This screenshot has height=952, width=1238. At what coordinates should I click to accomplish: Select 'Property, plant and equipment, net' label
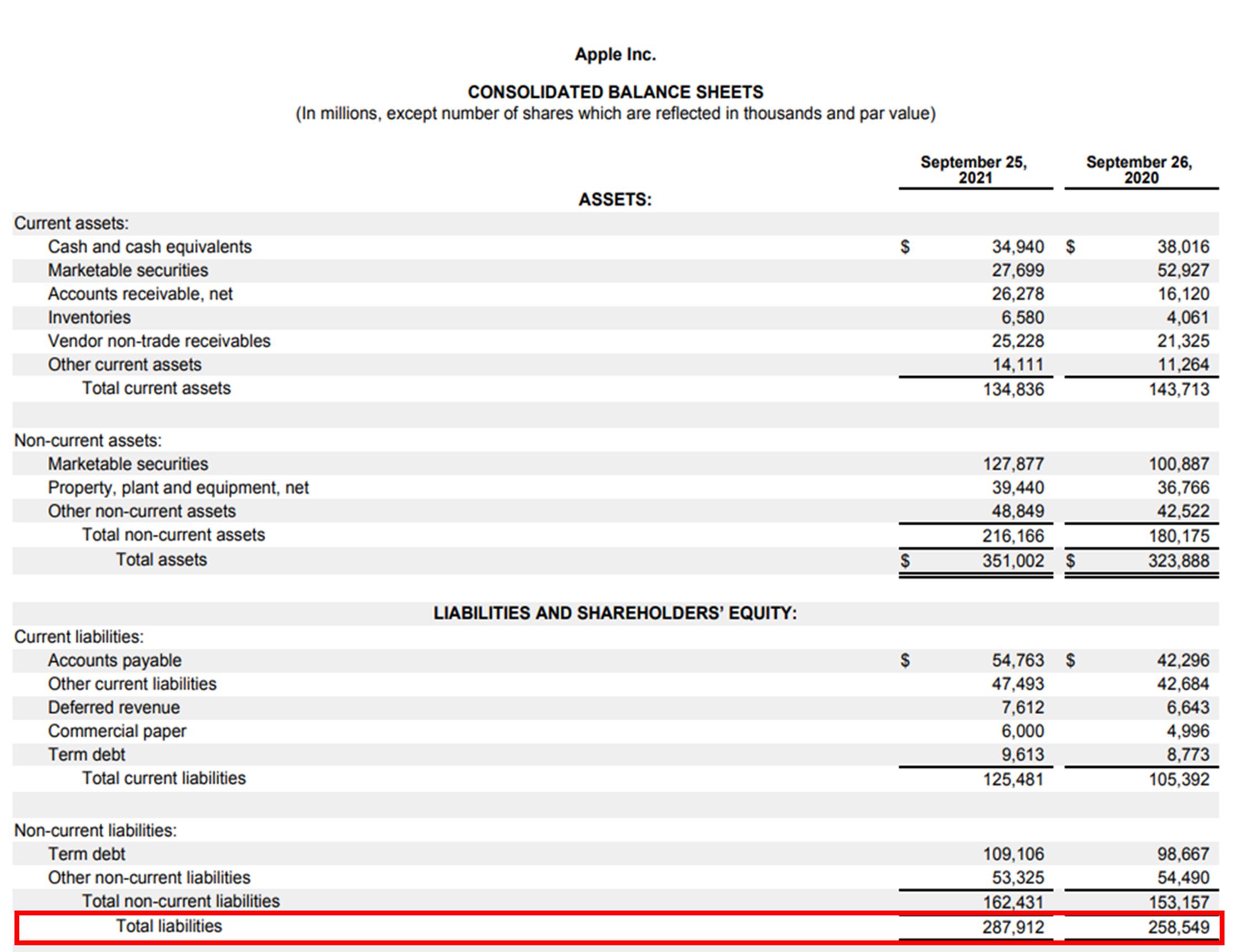pos(179,488)
